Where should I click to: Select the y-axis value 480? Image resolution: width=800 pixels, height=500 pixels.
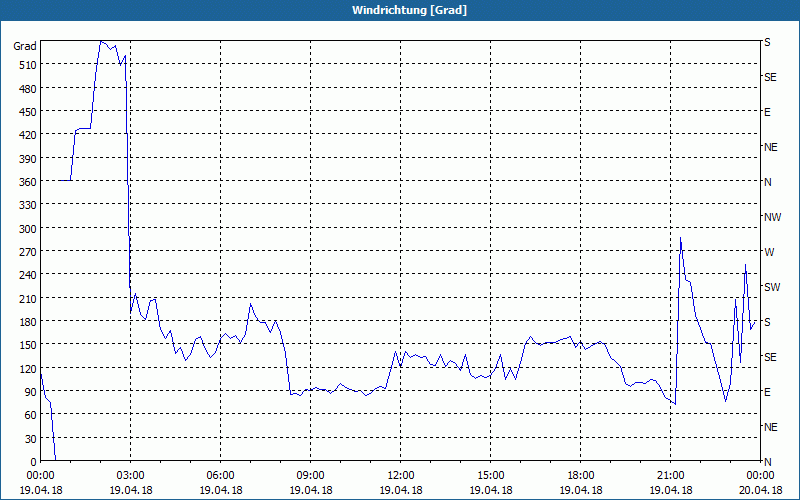(x=27, y=89)
